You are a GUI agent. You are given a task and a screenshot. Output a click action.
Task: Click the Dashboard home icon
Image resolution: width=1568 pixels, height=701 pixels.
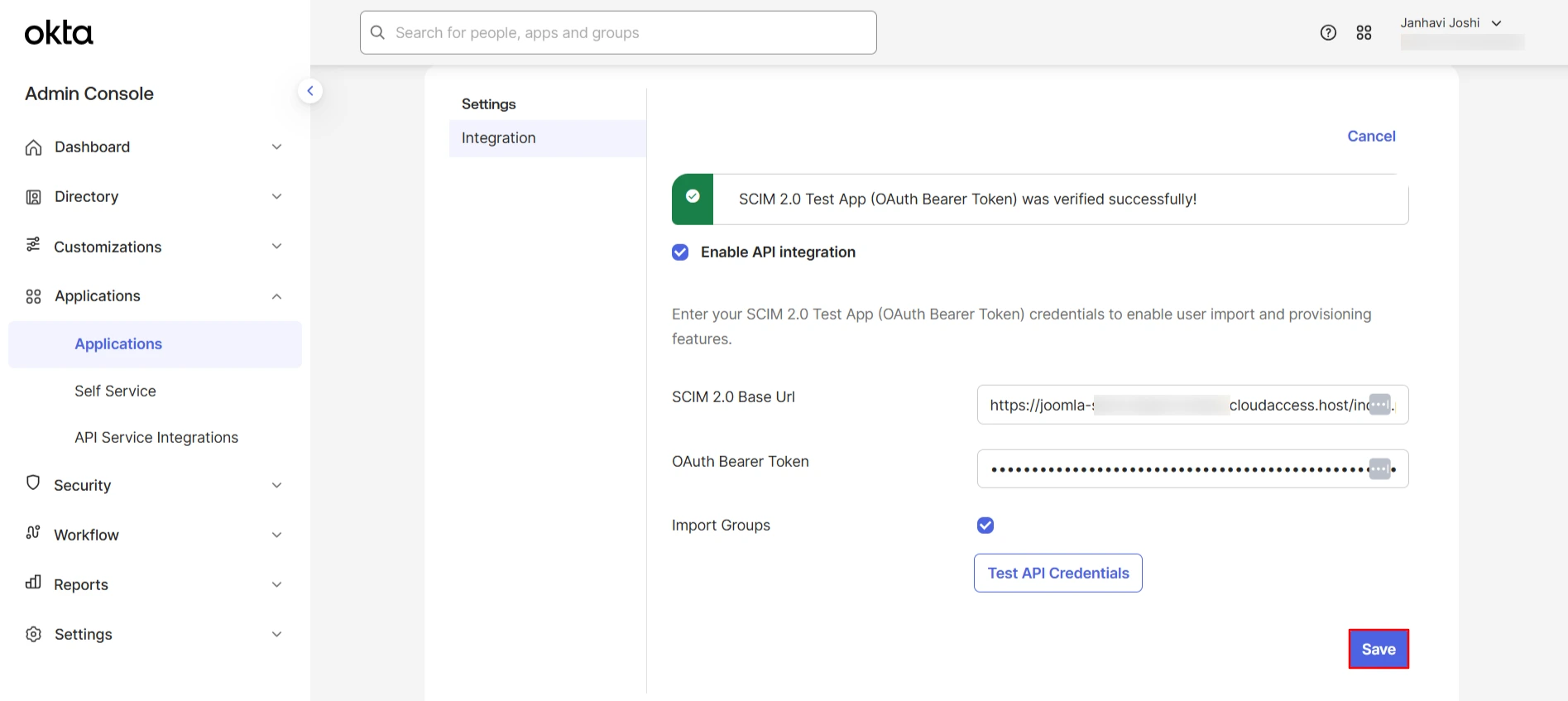(33, 147)
